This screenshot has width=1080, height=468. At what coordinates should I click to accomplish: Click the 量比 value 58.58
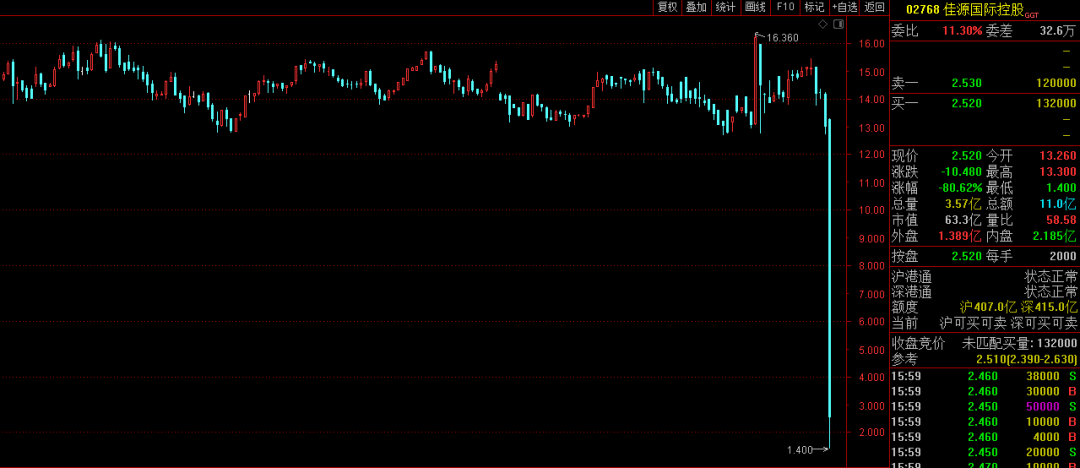[1061, 221]
